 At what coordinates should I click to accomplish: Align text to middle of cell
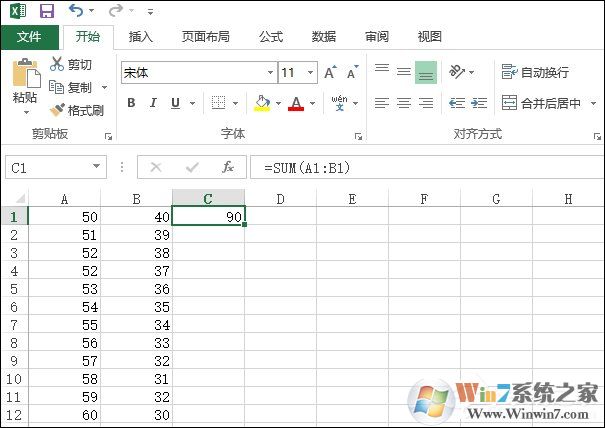(404, 72)
